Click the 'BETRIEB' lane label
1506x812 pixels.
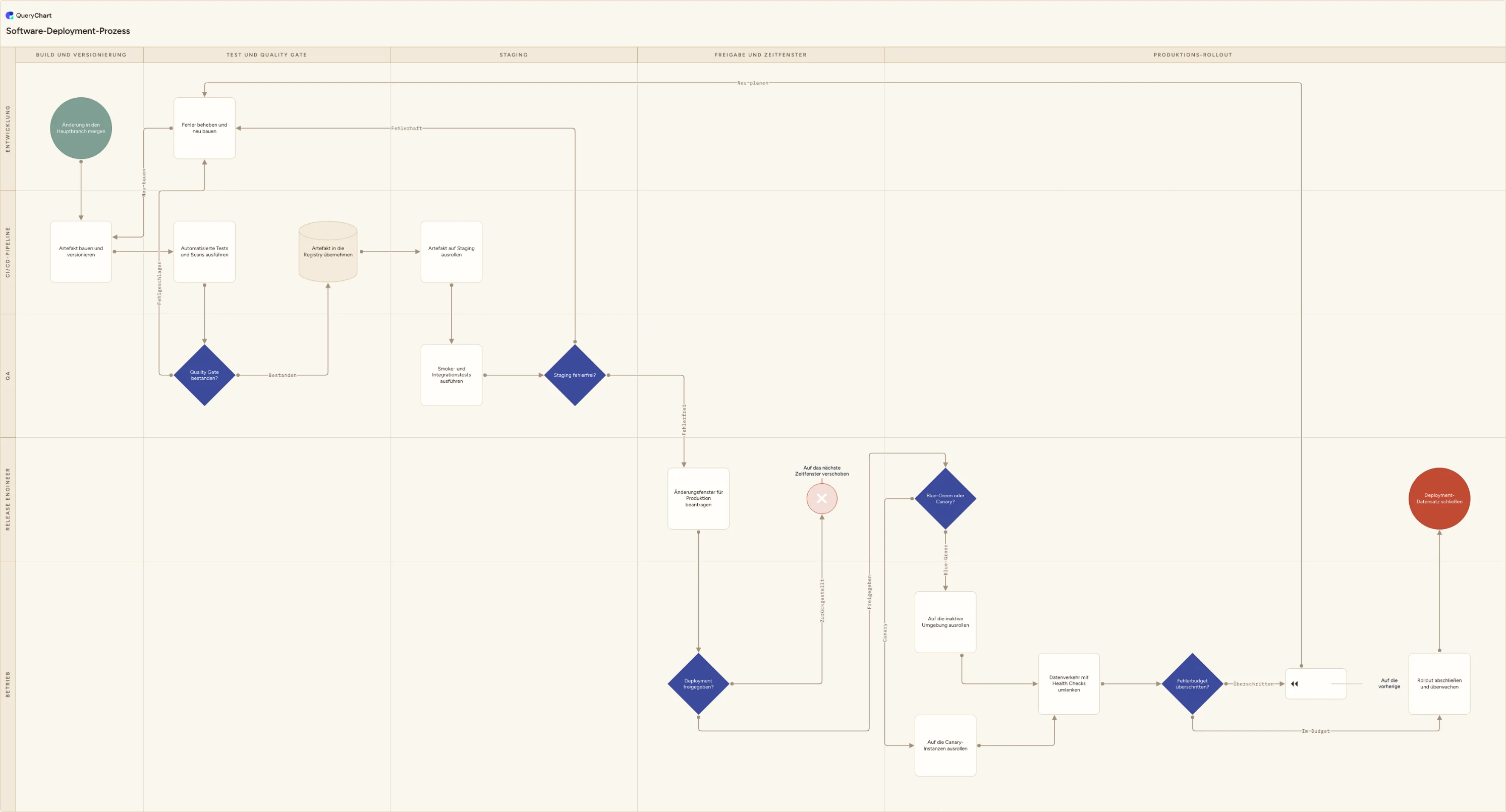[8, 684]
